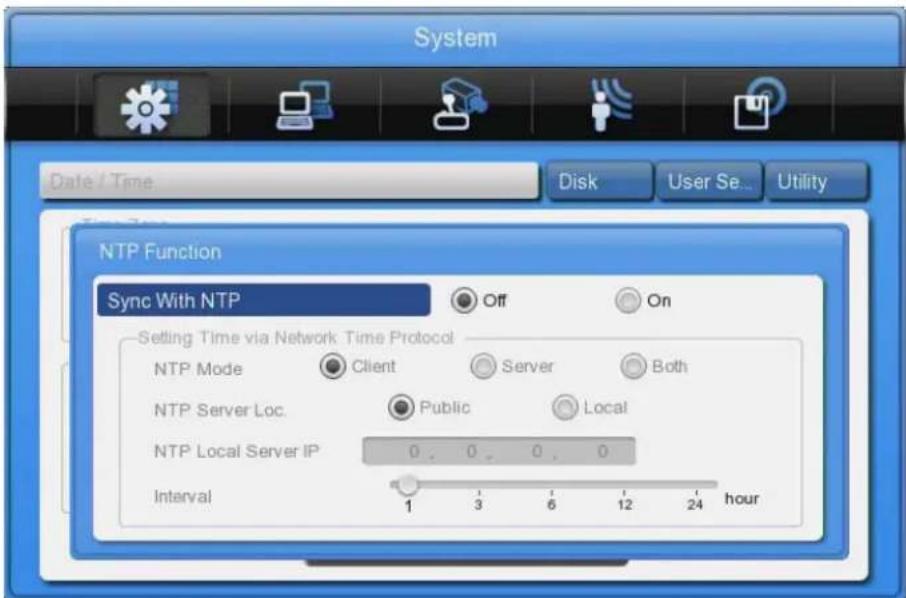Screen dimensions: 906x598
Task: Choose Both NTP Mode
Action: (x=633, y=366)
